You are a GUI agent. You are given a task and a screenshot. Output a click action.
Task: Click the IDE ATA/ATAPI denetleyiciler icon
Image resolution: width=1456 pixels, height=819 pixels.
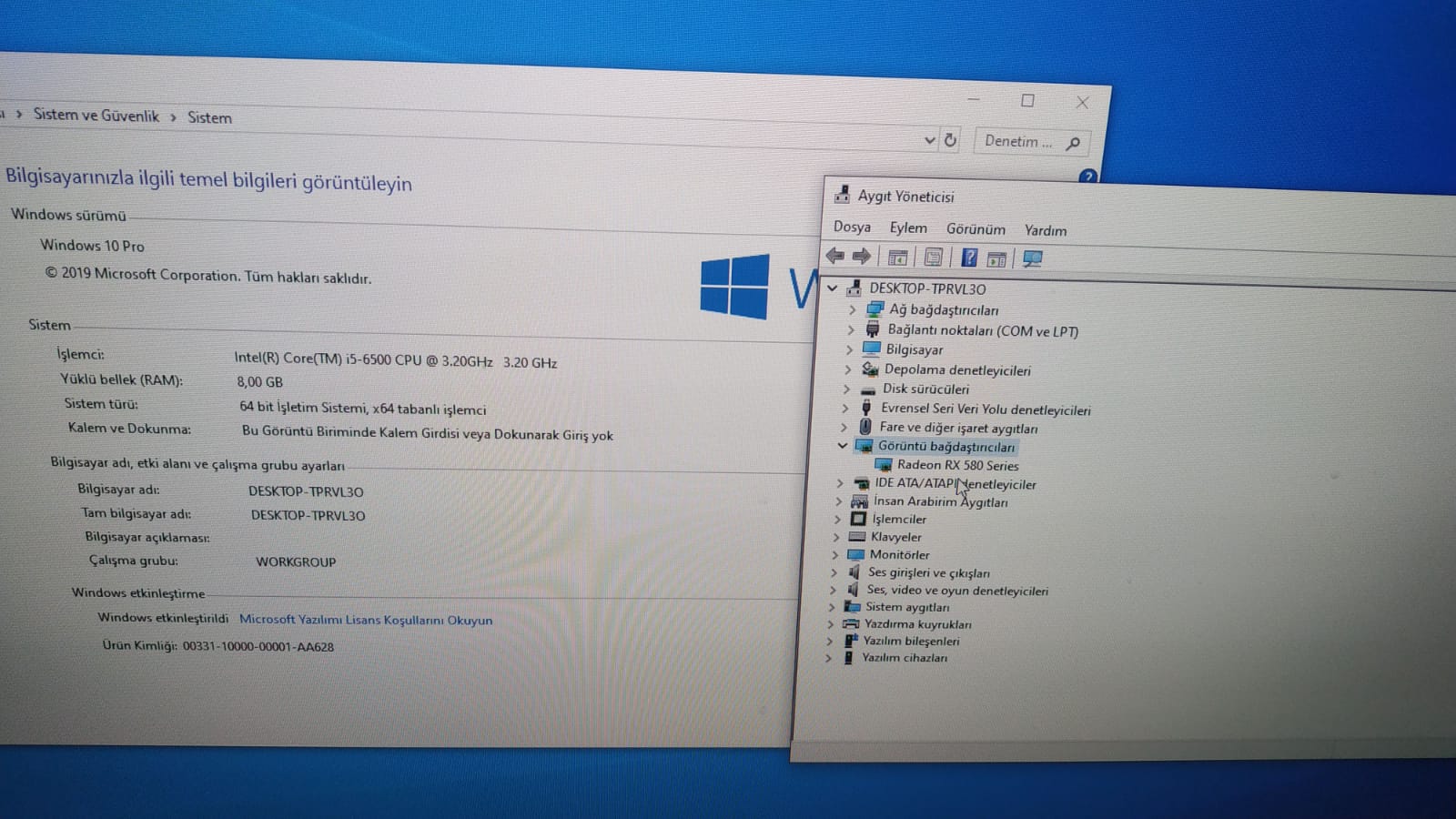click(861, 483)
